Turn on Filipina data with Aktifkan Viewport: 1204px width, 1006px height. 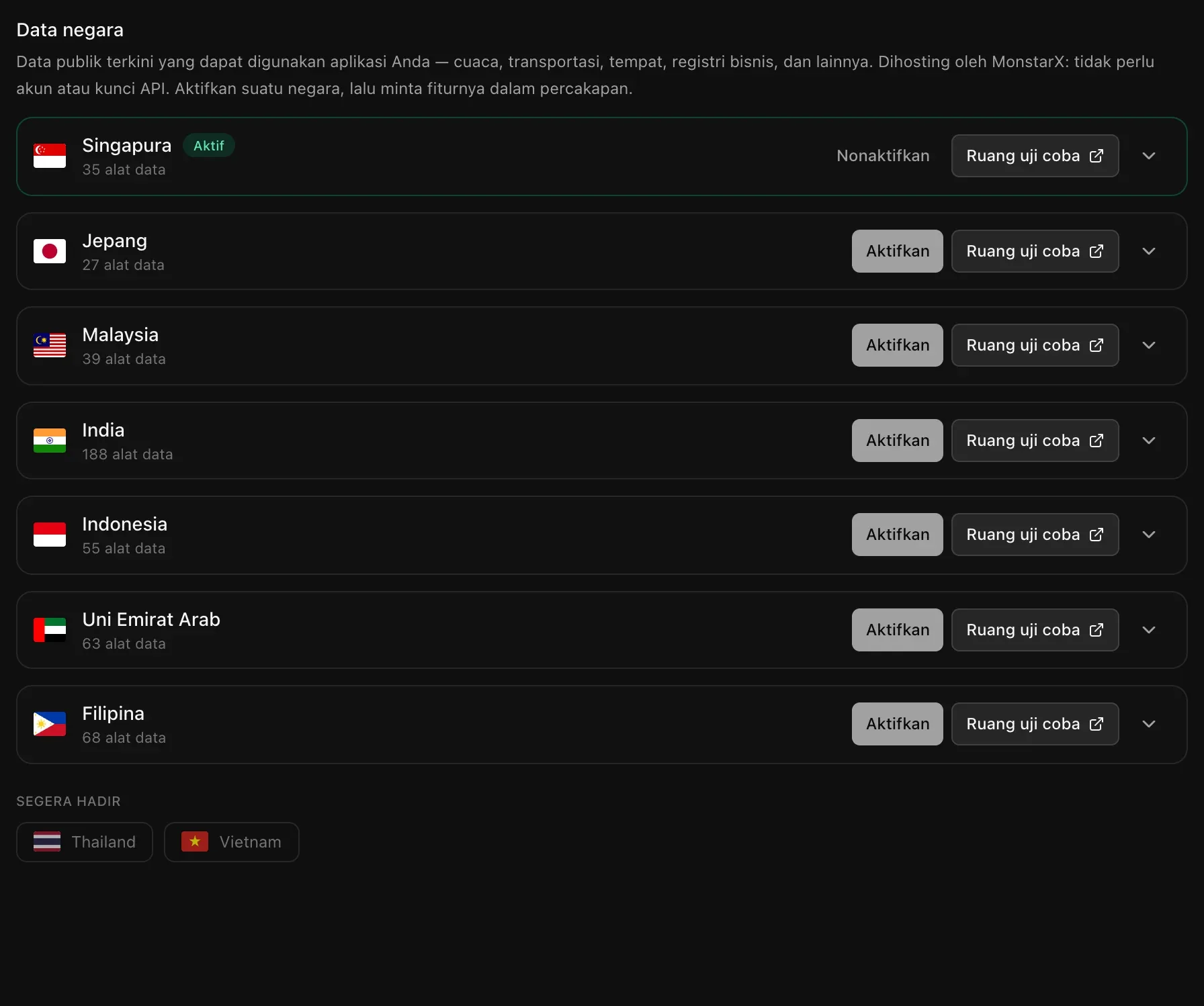pyautogui.click(x=898, y=724)
